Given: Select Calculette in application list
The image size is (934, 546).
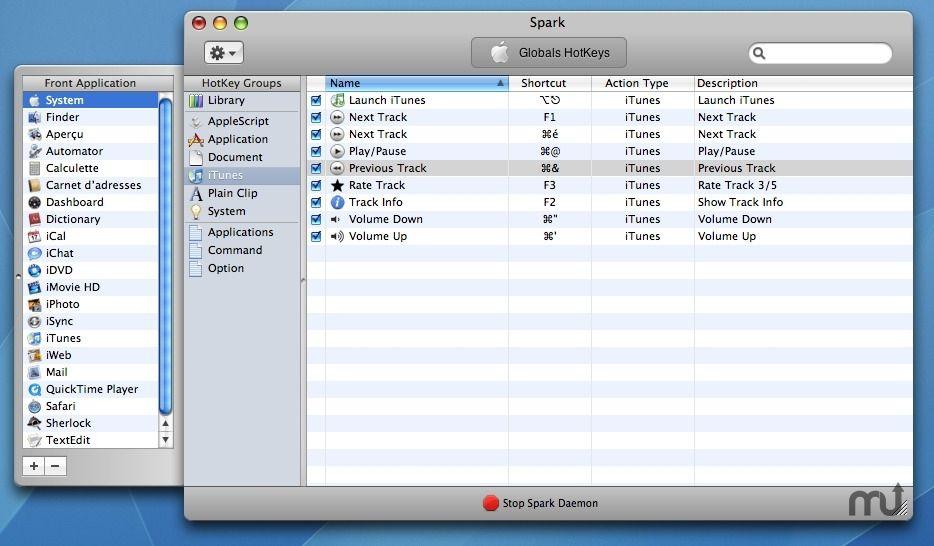Looking at the screenshot, I should click(91, 168).
